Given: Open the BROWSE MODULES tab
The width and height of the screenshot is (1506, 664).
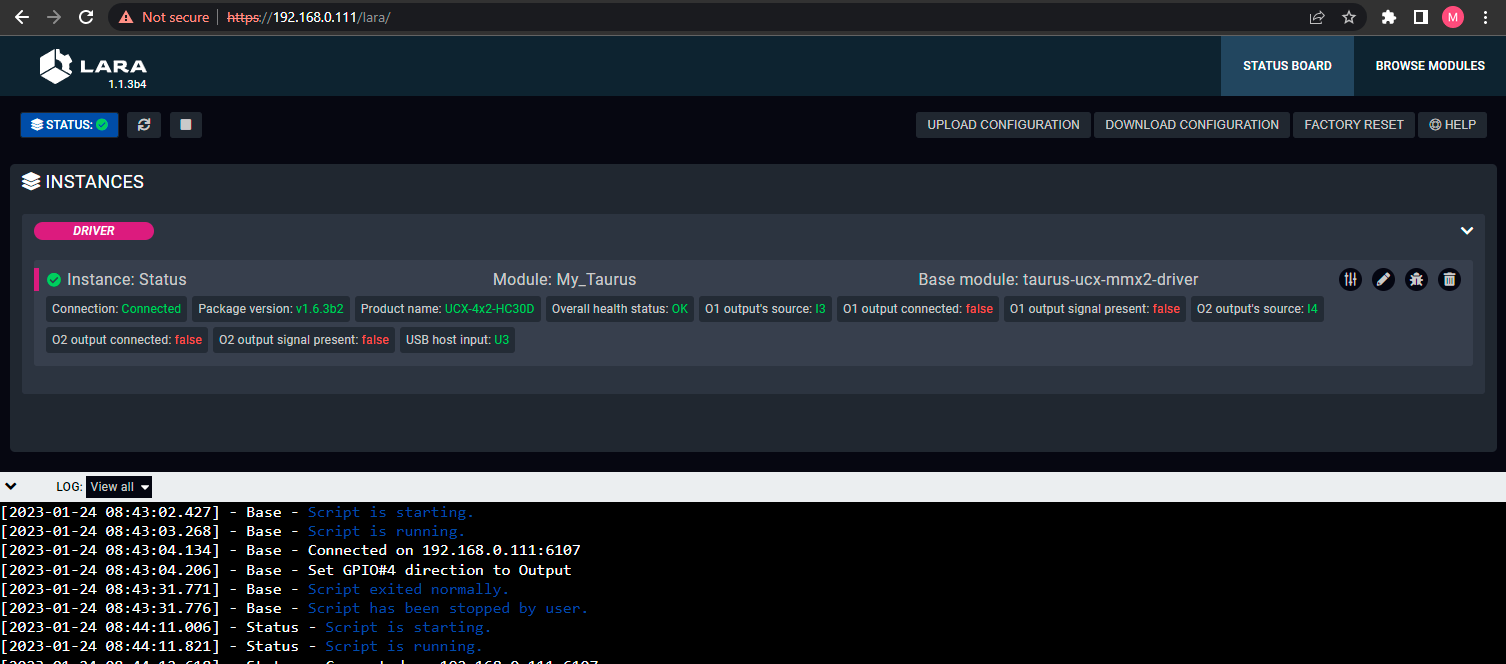Looking at the screenshot, I should 1430,66.
